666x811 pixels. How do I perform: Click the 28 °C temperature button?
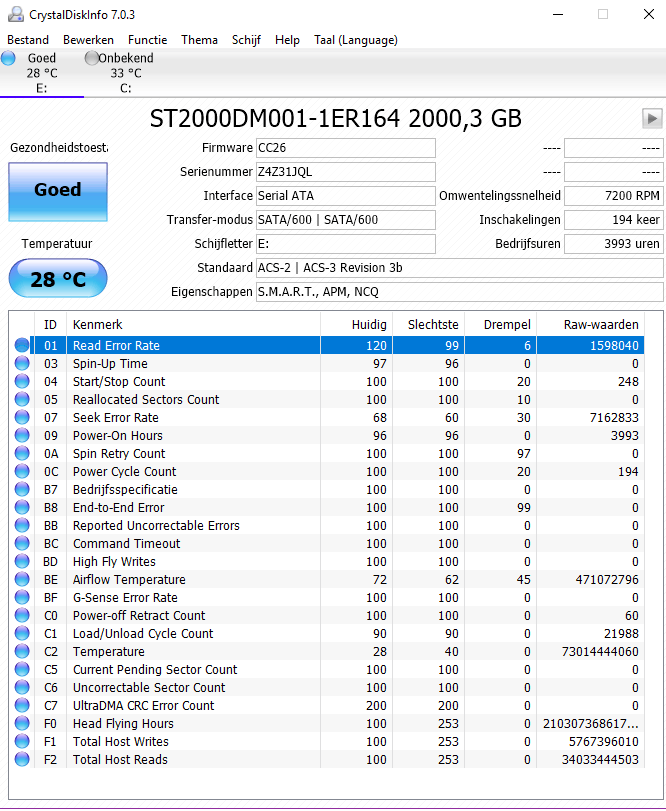pos(58,279)
